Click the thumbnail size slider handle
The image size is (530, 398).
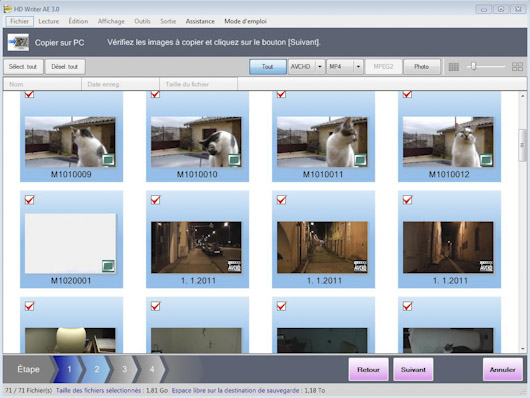click(474, 66)
